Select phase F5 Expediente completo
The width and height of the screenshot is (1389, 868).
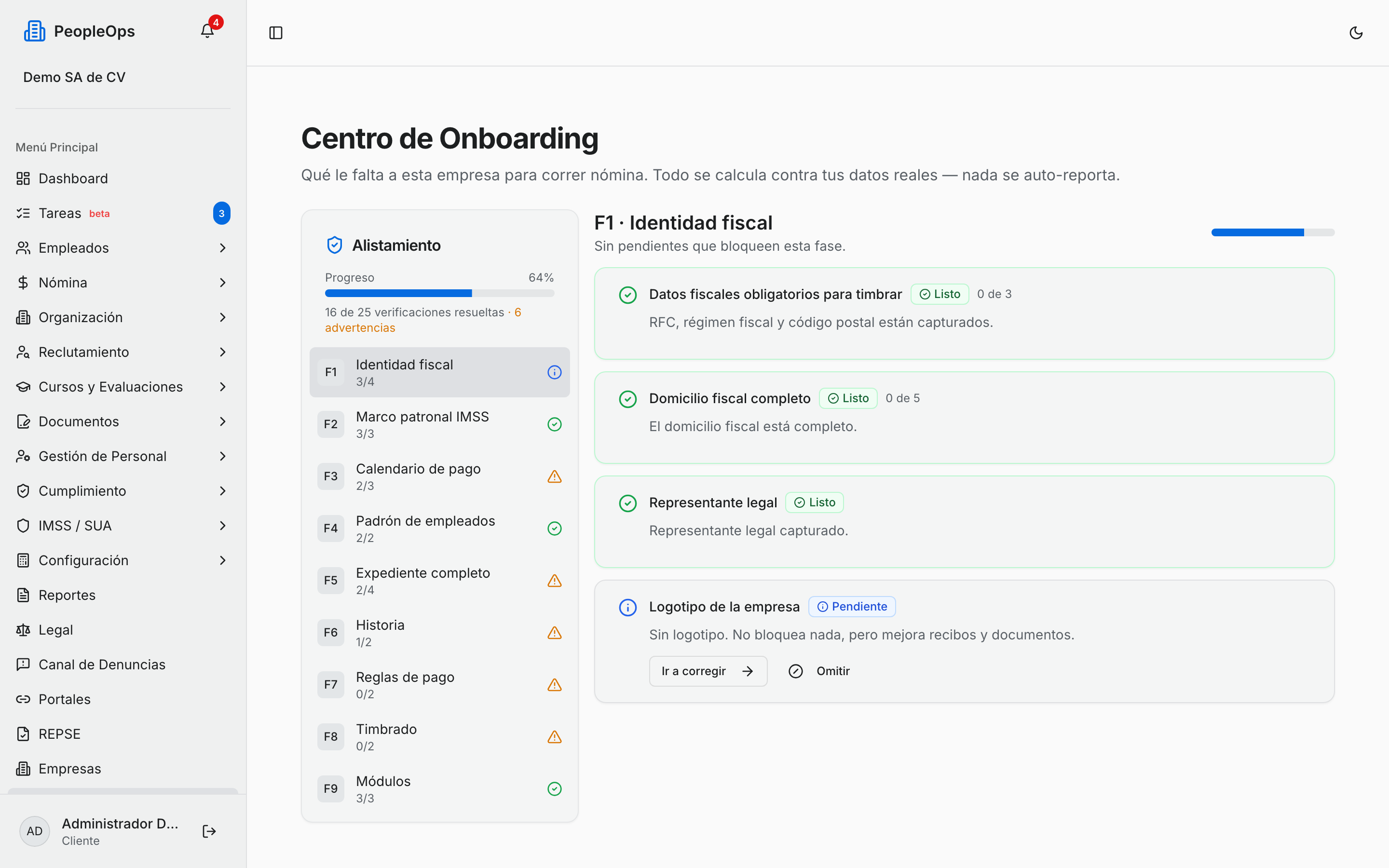click(x=440, y=581)
